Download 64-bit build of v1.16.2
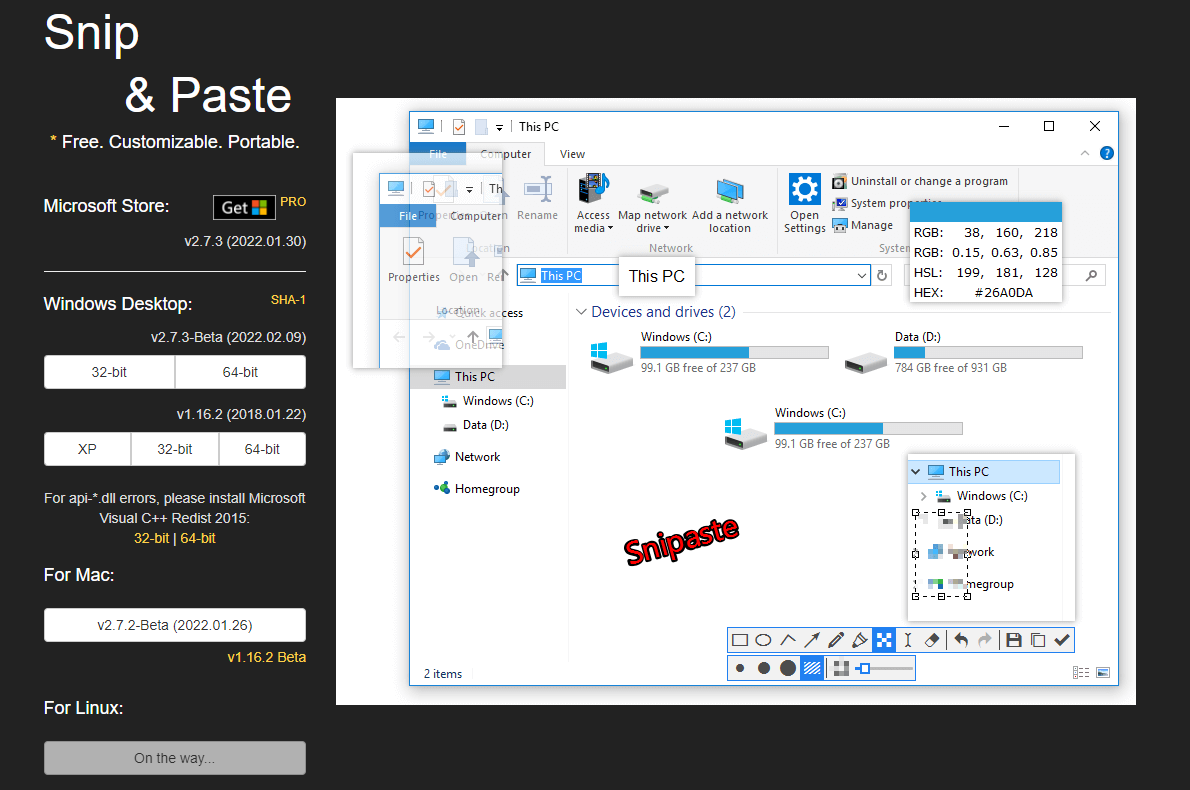Screen dimensions: 1190x790 [263, 449]
